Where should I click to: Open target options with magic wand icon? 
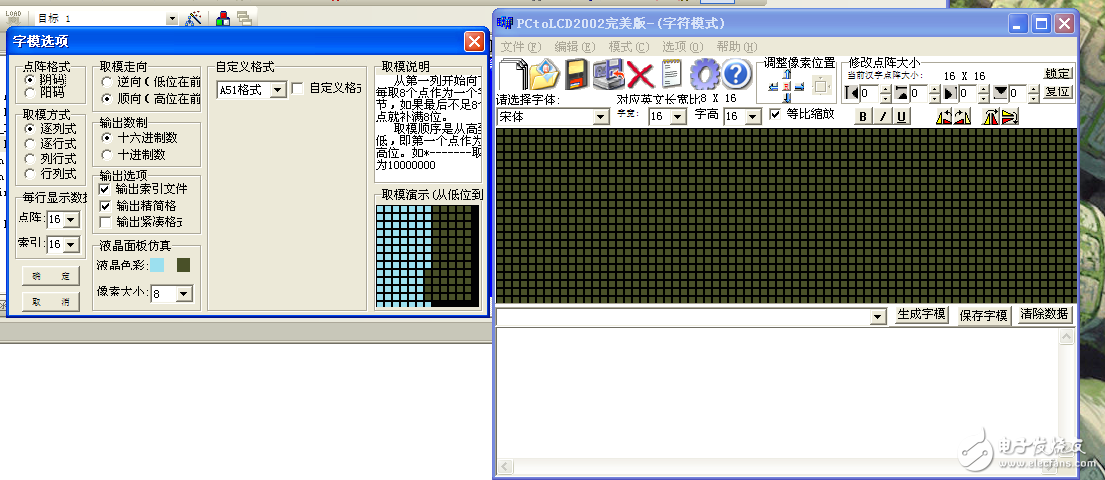pos(193,18)
